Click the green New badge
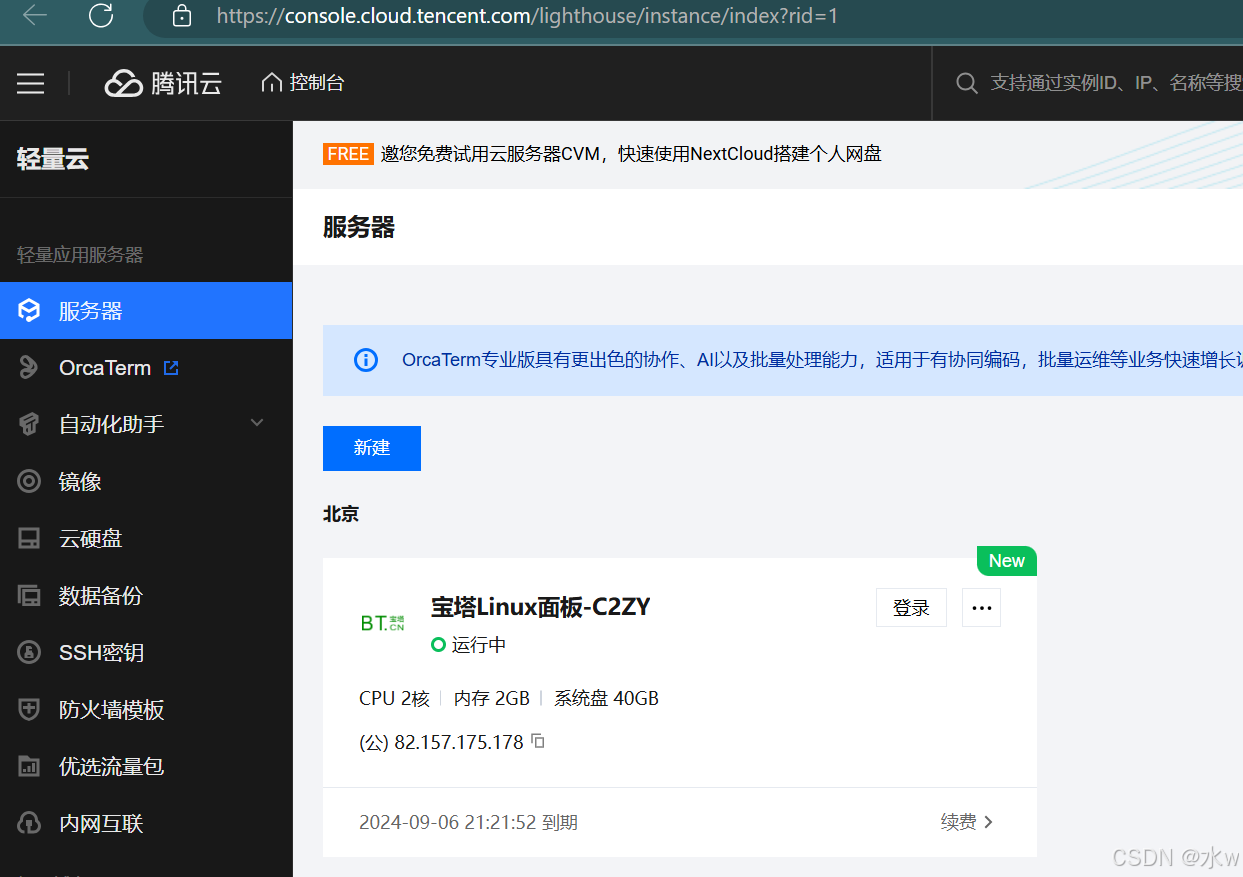 pyautogui.click(x=1006, y=561)
